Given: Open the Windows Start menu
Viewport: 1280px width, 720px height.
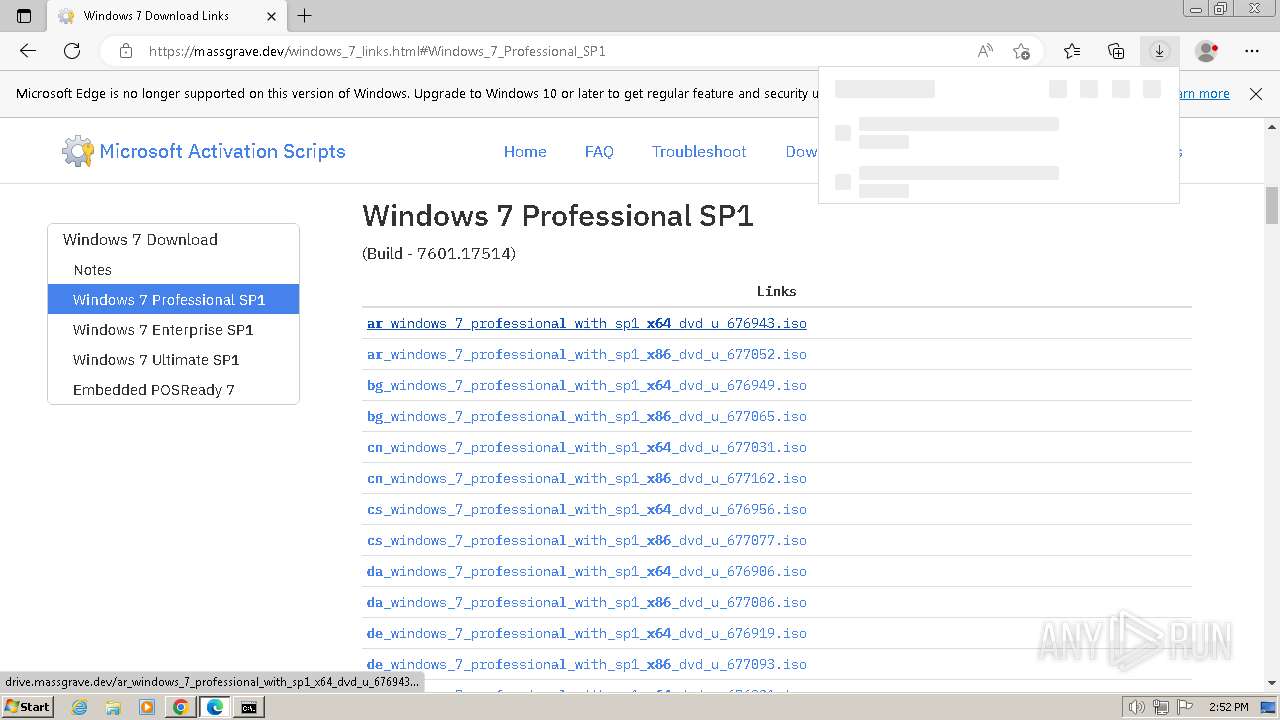Looking at the screenshot, I should tap(28, 707).
